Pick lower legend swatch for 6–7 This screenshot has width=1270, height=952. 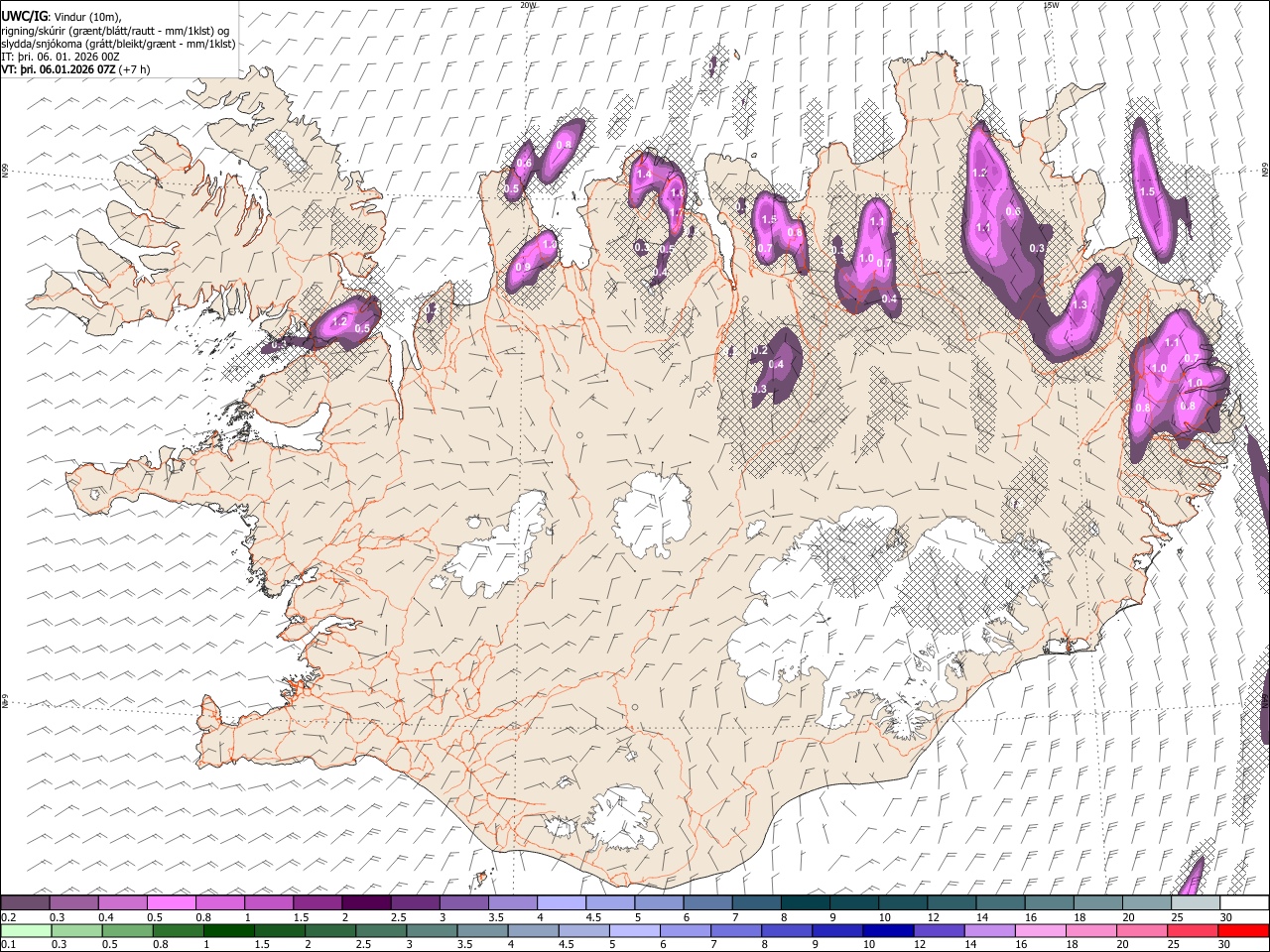point(686,930)
